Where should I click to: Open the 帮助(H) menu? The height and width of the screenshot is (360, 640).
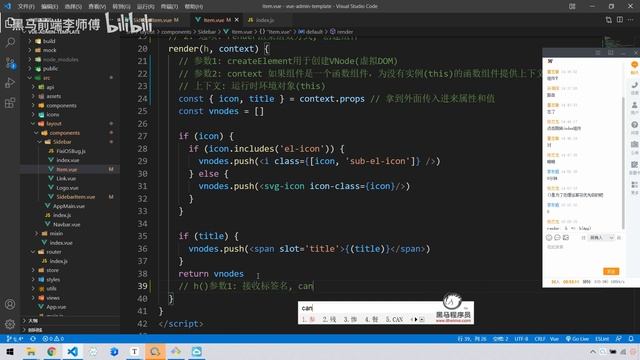(194, 7)
